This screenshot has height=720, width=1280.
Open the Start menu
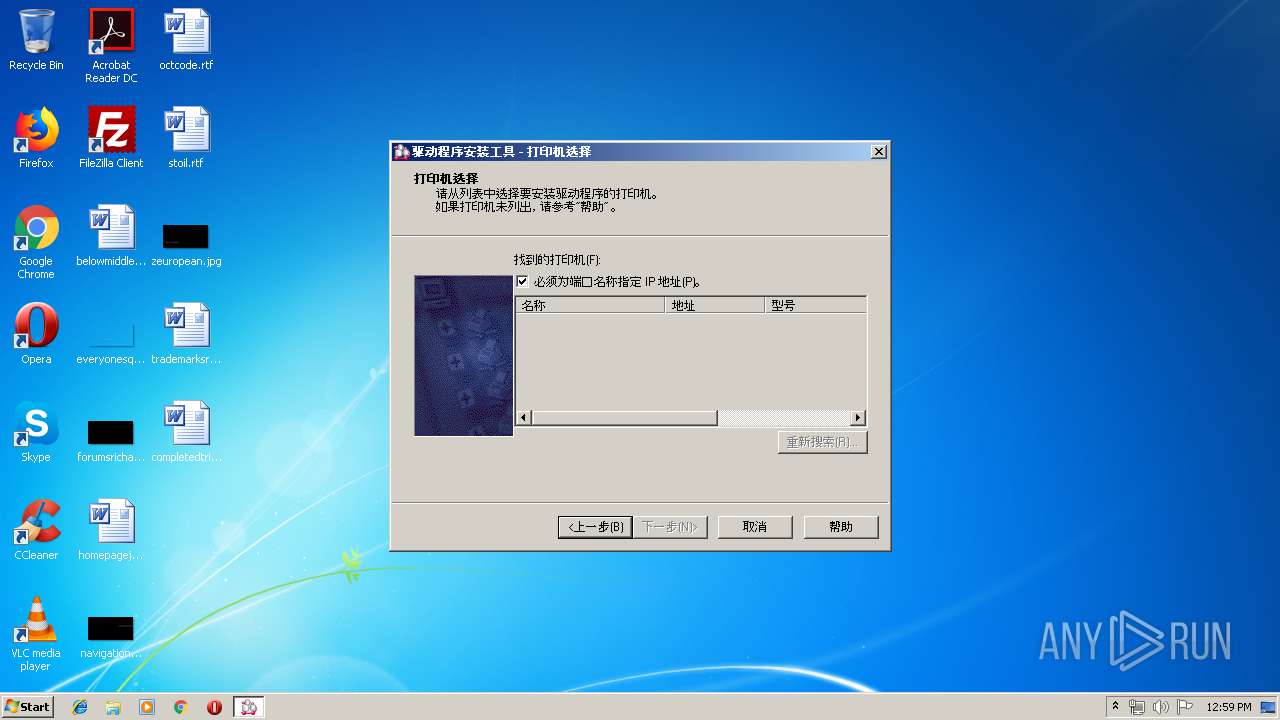tap(28, 707)
